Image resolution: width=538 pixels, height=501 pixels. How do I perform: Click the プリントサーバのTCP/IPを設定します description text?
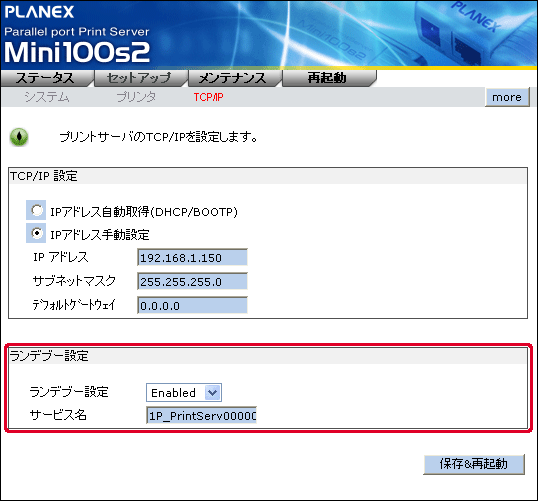coord(159,137)
